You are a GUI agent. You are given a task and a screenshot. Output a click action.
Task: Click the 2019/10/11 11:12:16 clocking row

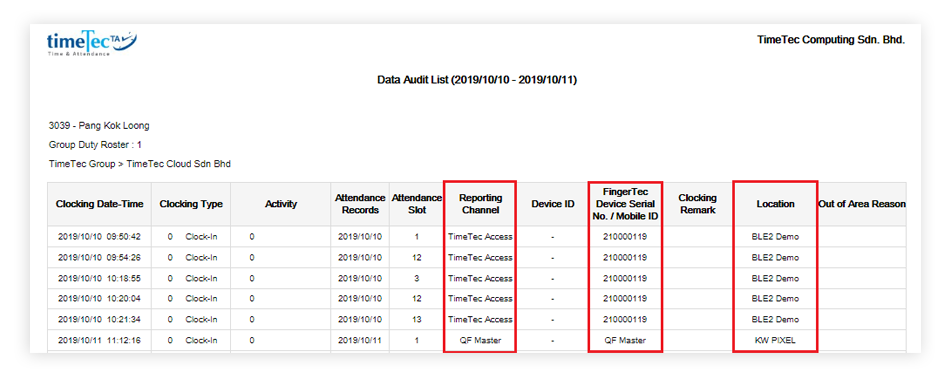coord(477,340)
